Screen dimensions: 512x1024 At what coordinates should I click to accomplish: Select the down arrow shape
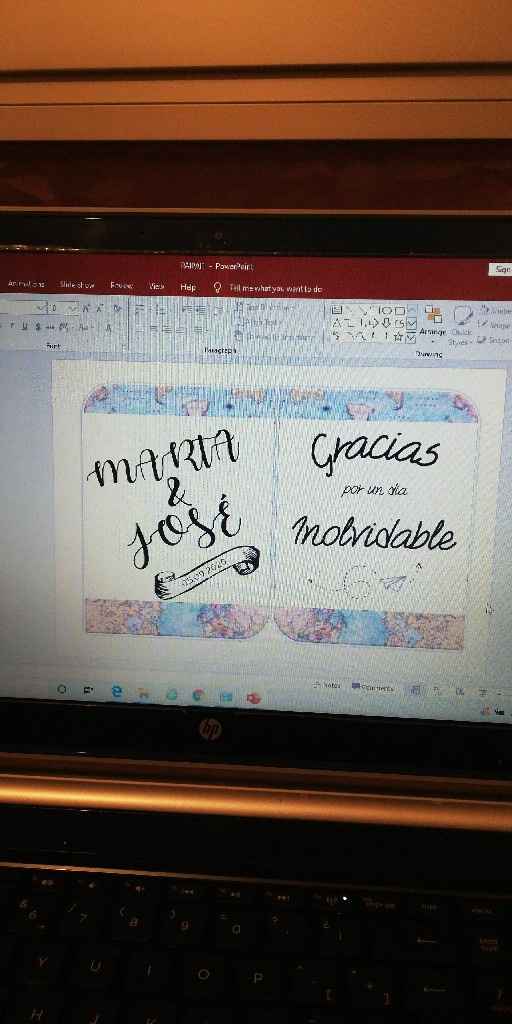point(385,323)
